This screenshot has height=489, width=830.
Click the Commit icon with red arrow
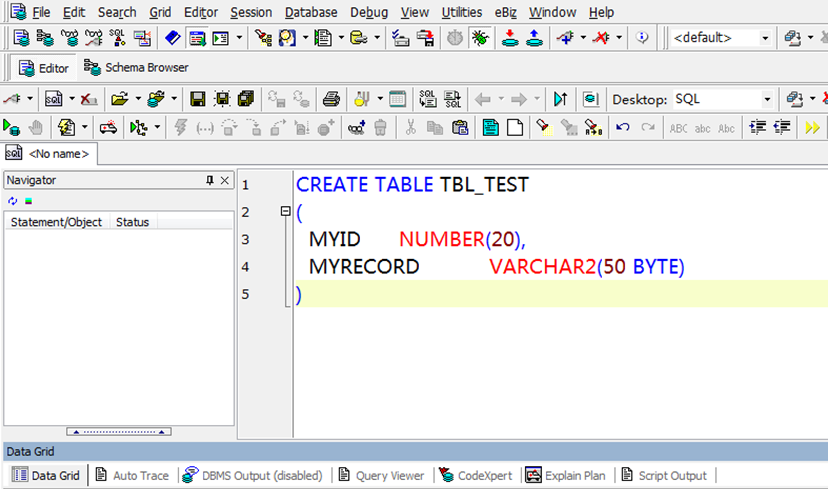(510, 38)
